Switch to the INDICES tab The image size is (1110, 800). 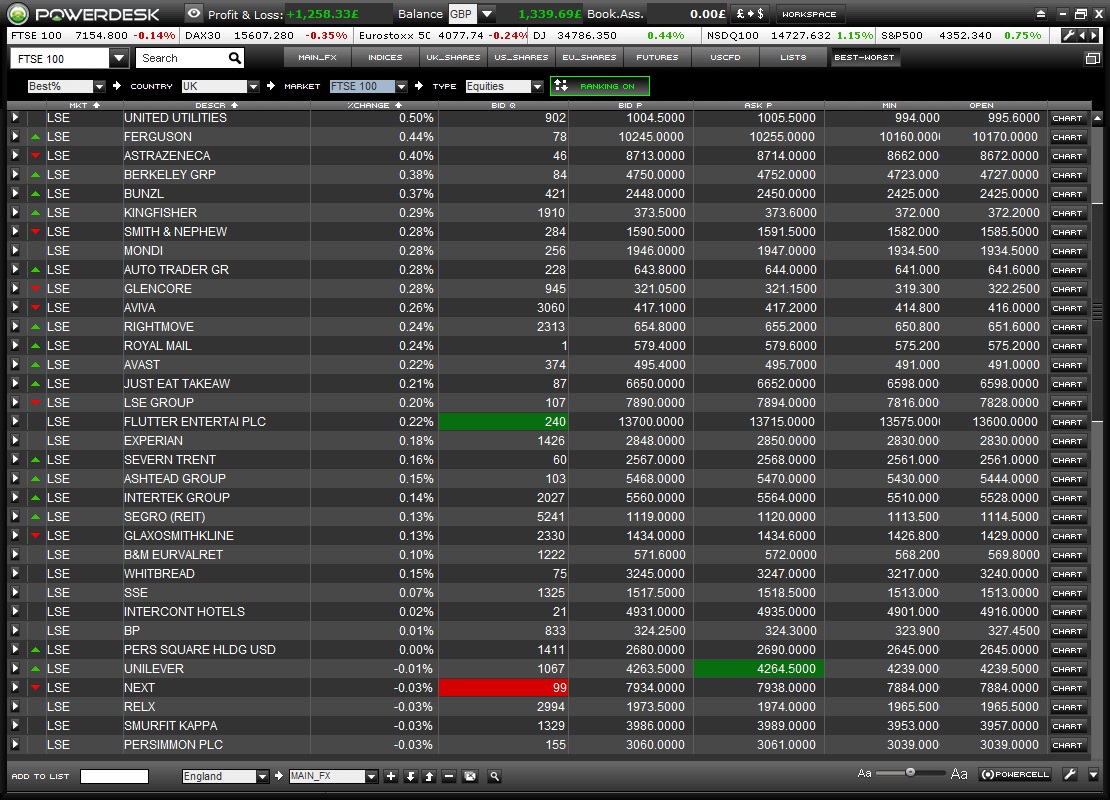click(385, 57)
